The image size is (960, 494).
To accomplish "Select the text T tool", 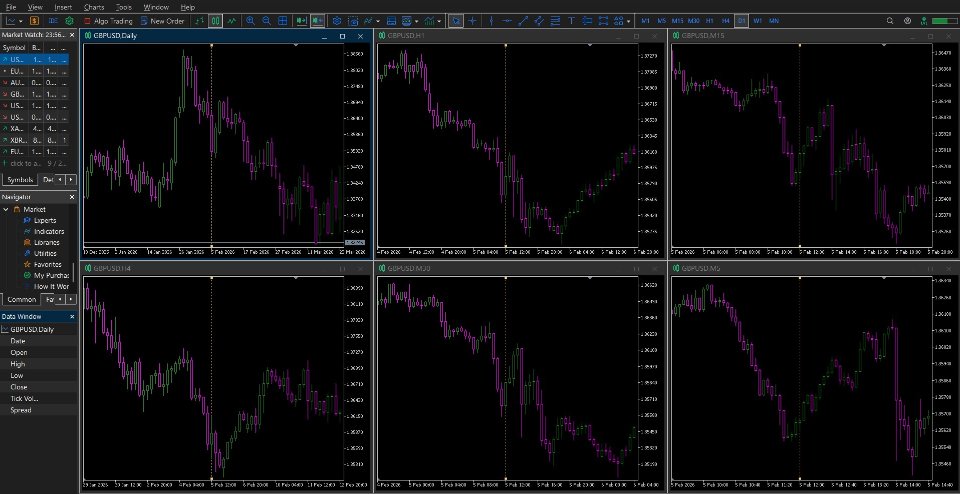I will pos(571,21).
